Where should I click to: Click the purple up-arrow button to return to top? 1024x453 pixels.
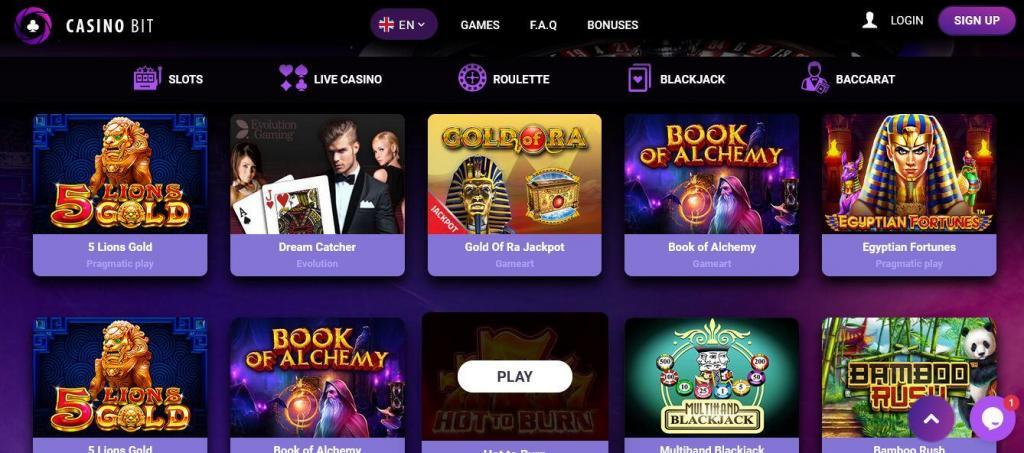coord(931,418)
